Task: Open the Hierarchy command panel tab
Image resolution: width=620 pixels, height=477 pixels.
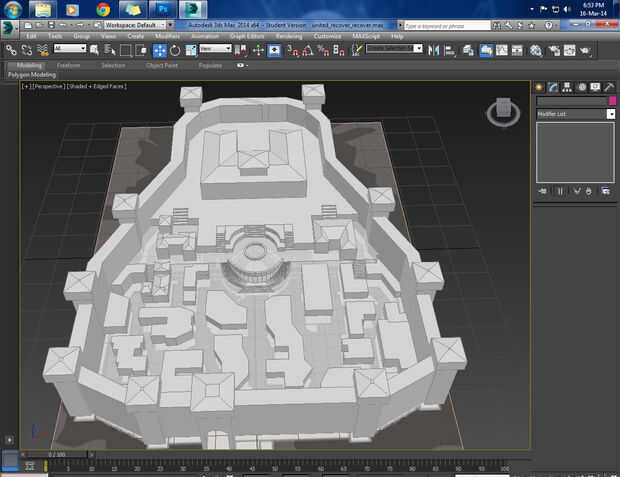Action: pos(567,87)
